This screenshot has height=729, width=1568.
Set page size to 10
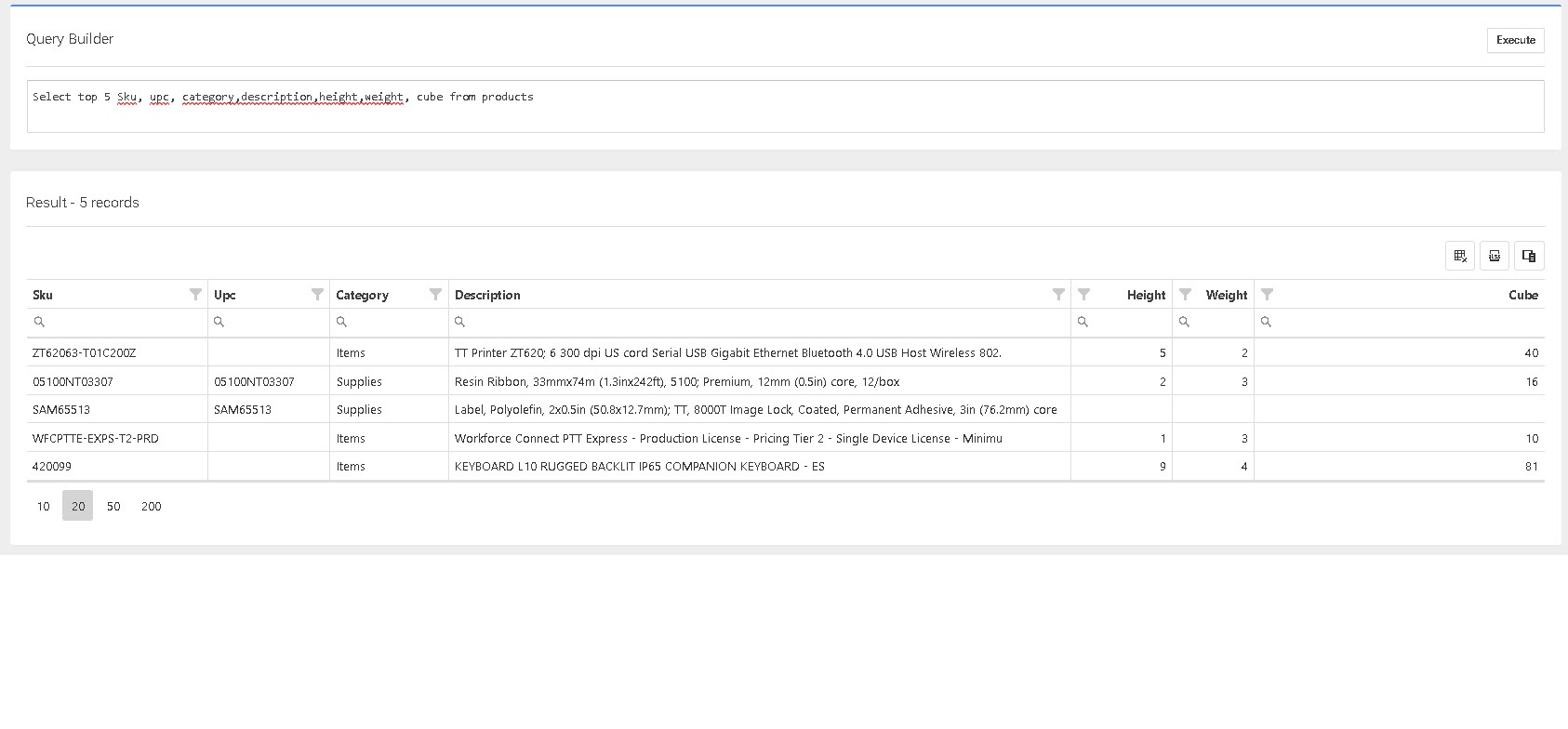pos(44,506)
